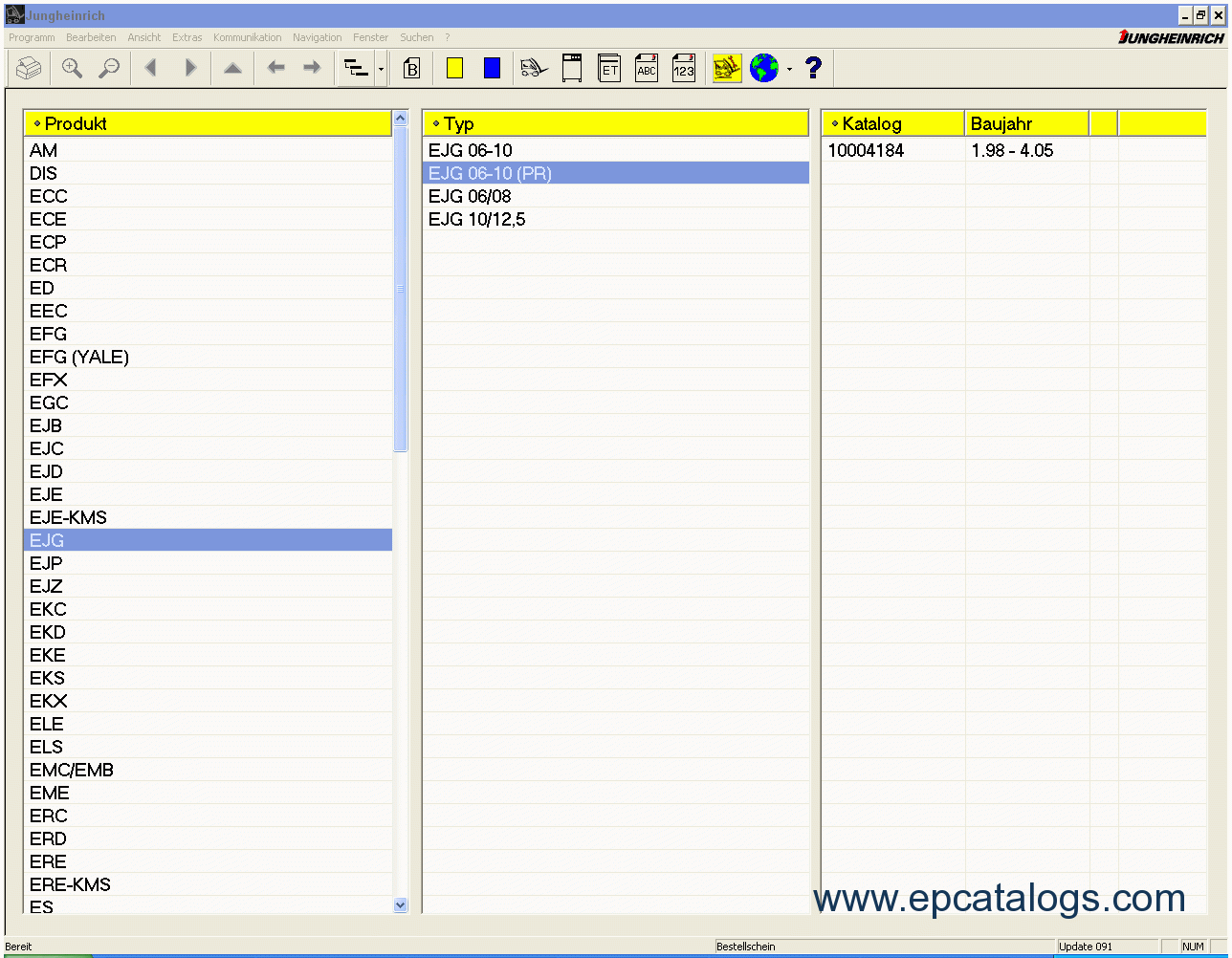Select the highlighted EJG product row

208,540
